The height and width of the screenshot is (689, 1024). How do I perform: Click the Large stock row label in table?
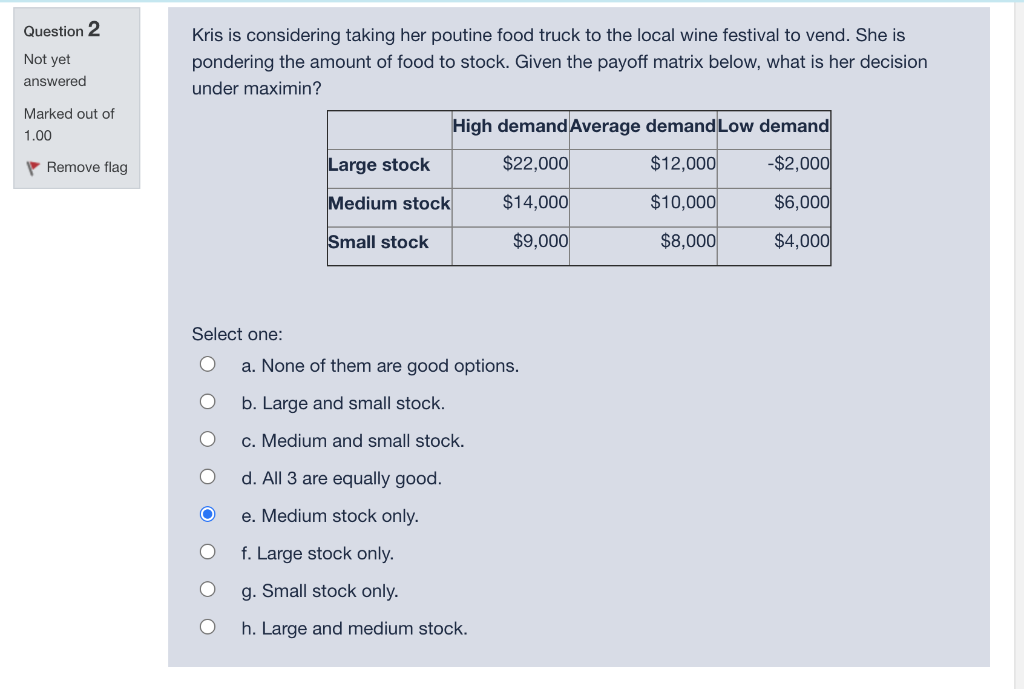click(379, 165)
